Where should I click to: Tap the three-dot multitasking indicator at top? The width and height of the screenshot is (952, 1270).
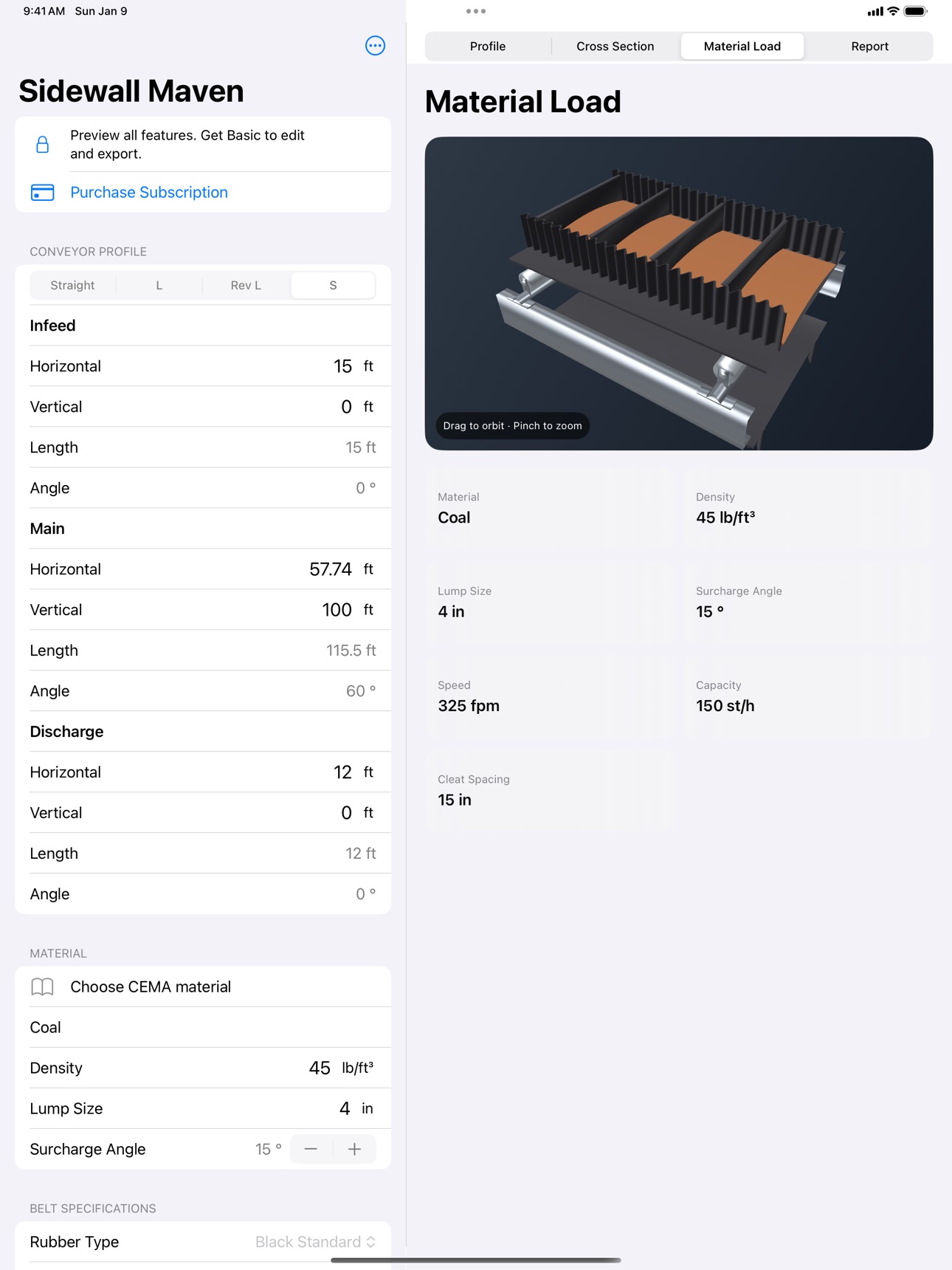(476, 11)
